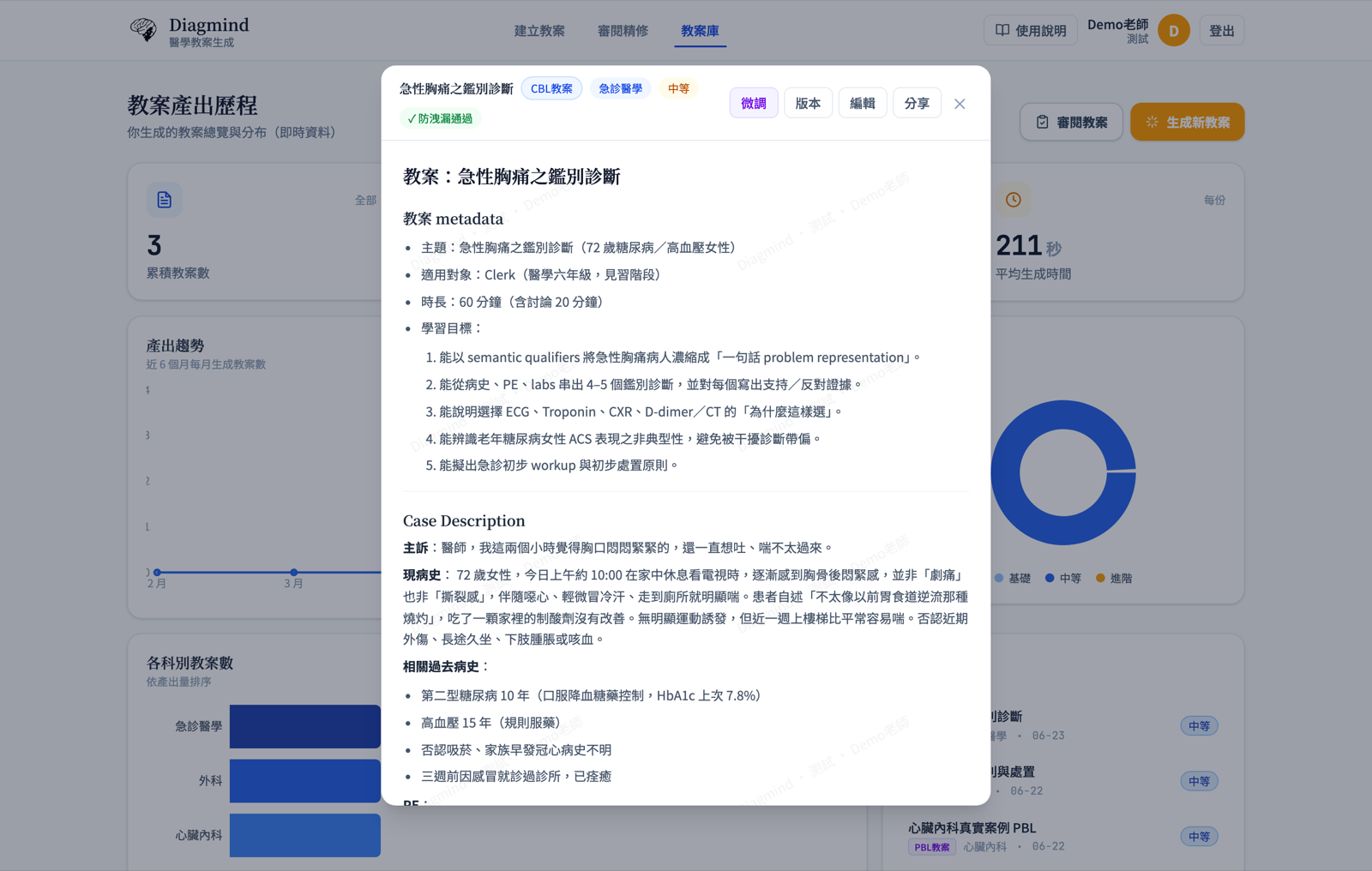Click the 生成新教案 button

[1187, 123]
